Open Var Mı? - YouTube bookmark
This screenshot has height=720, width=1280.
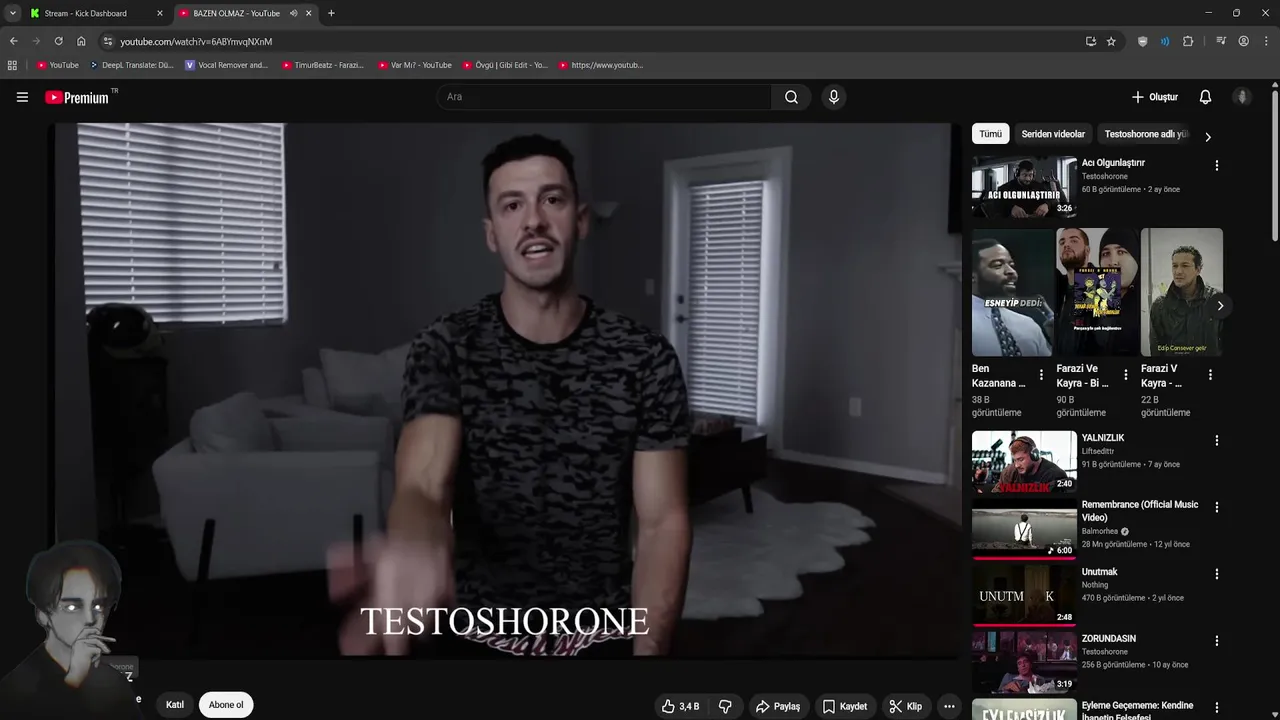pos(415,65)
